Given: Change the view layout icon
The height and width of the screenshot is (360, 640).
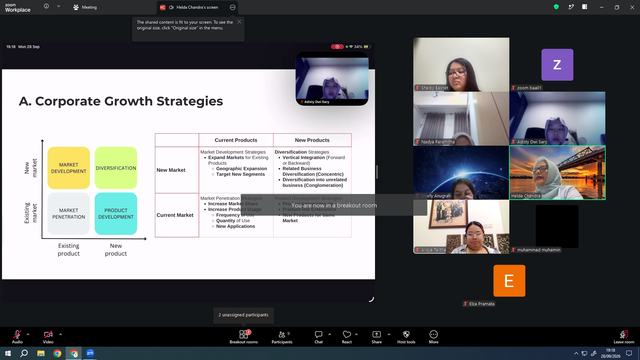Looking at the screenshot, I should pyautogui.click(x=585, y=7).
